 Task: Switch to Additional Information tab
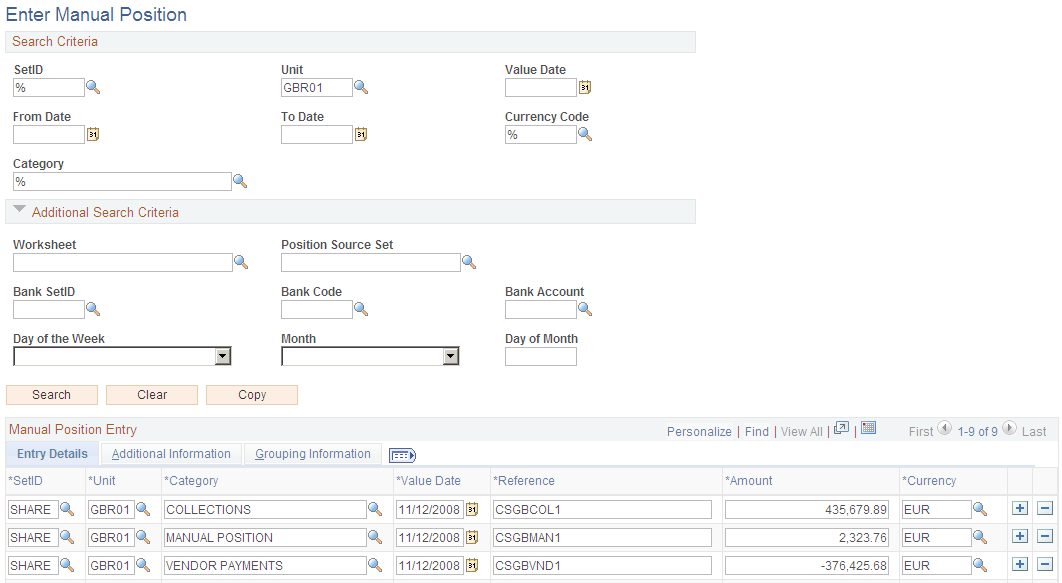171,454
